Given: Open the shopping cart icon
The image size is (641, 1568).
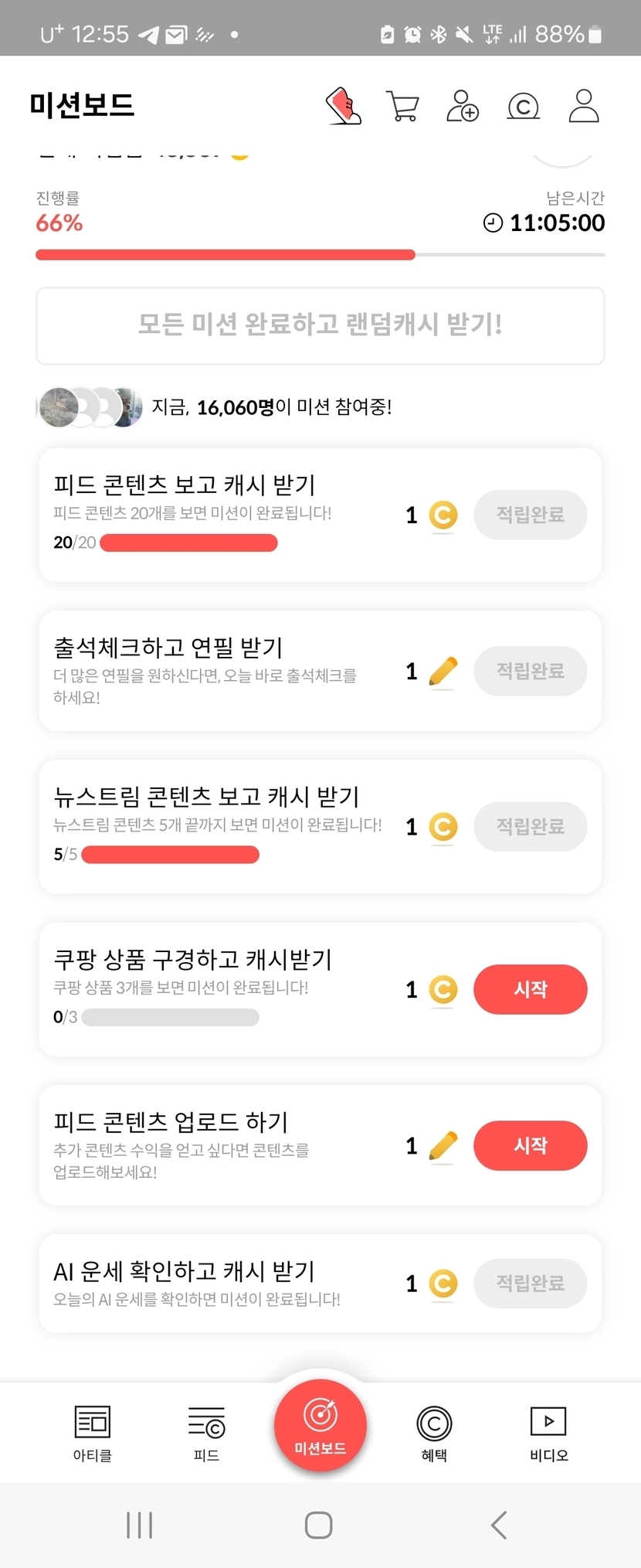Looking at the screenshot, I should (402, 106).
